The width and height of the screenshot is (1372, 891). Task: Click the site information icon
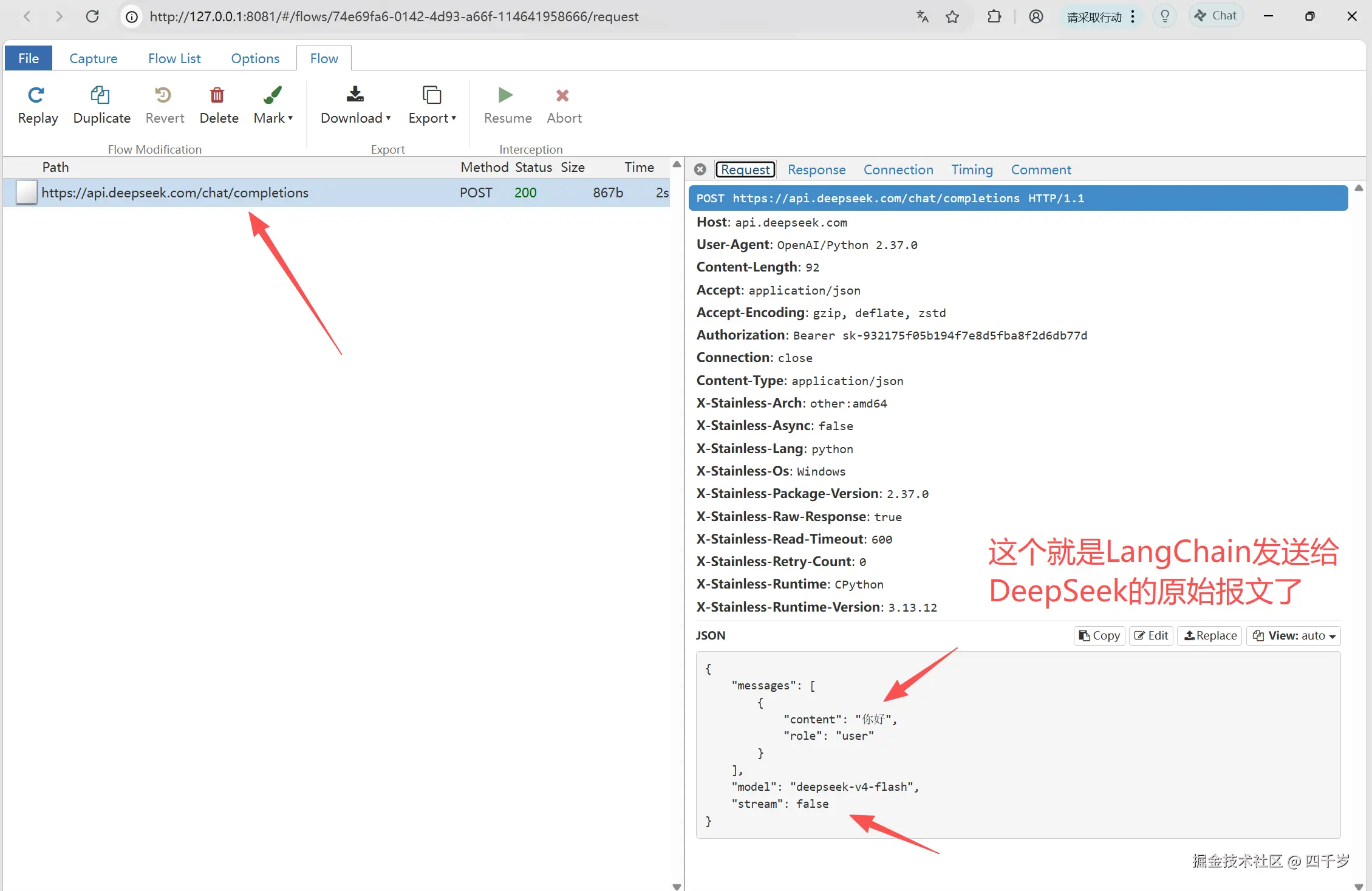coord(132,16)
